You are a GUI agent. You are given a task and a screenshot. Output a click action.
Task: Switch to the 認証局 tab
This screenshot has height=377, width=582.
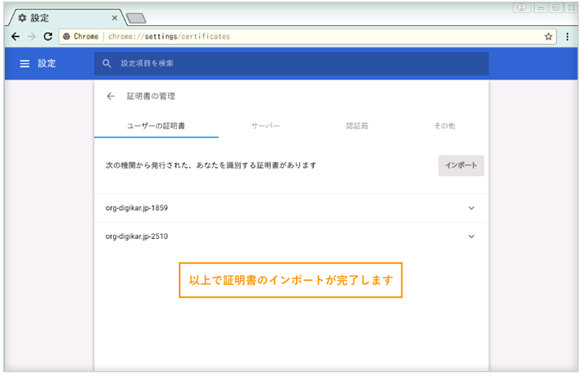357,126
